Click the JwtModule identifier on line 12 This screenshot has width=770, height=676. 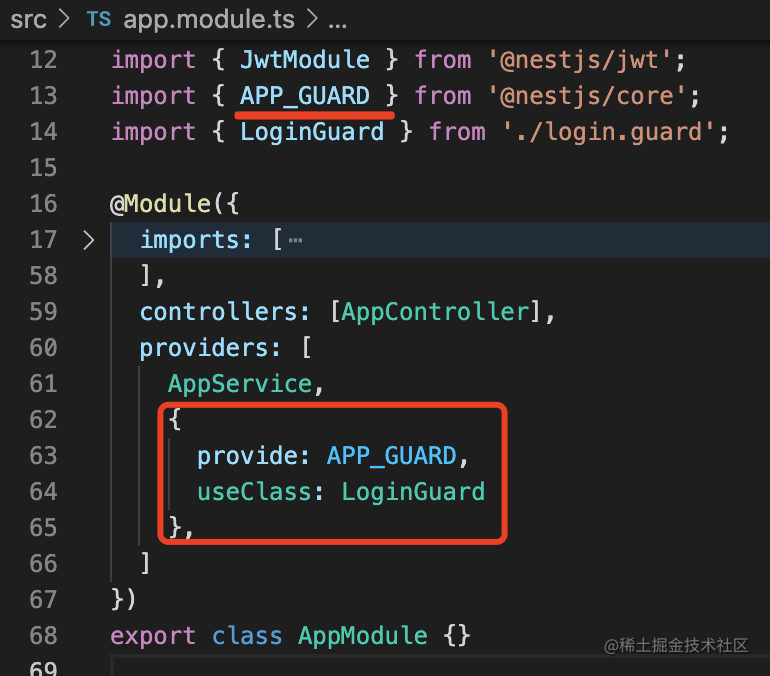(304, 59)
